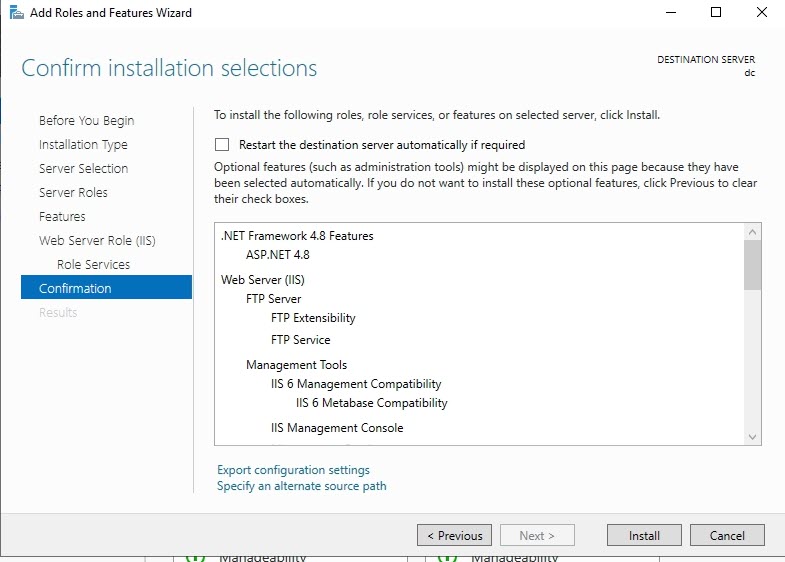Close the wizard window
Image resolution: width=785 pixels, height=562 pixels.
[x=761, y=13]
